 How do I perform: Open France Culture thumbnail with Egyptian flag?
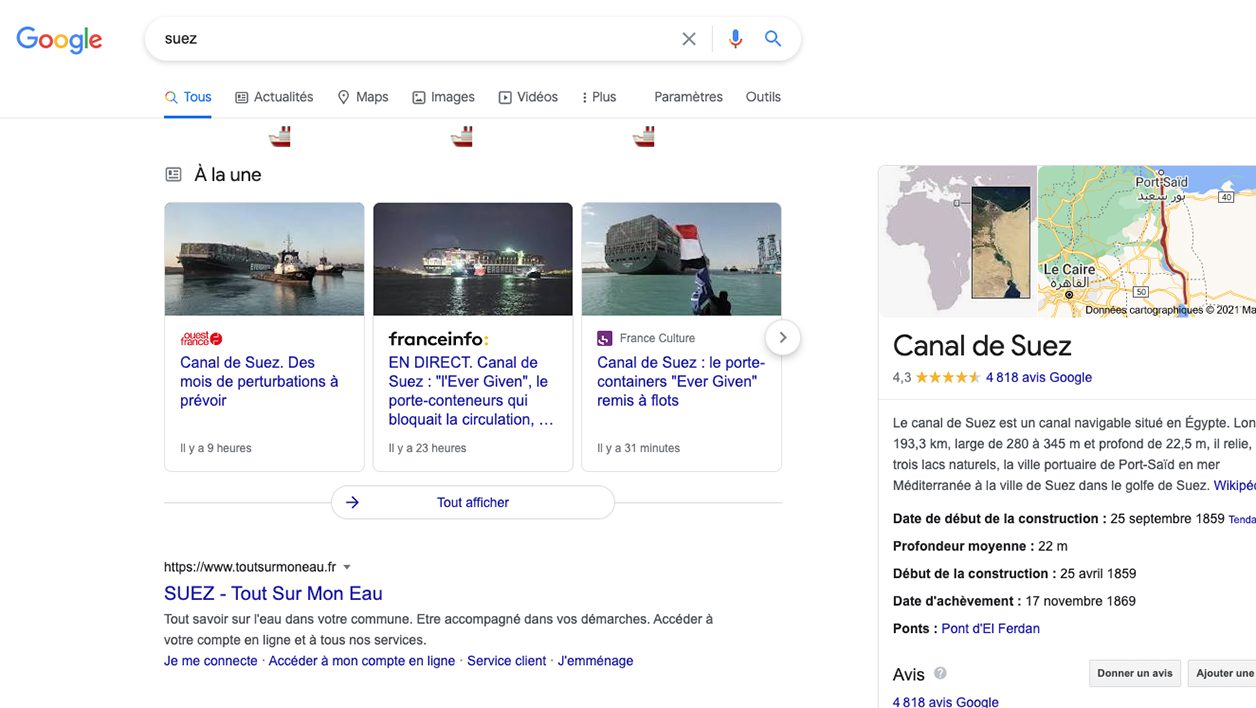[681, 259]
